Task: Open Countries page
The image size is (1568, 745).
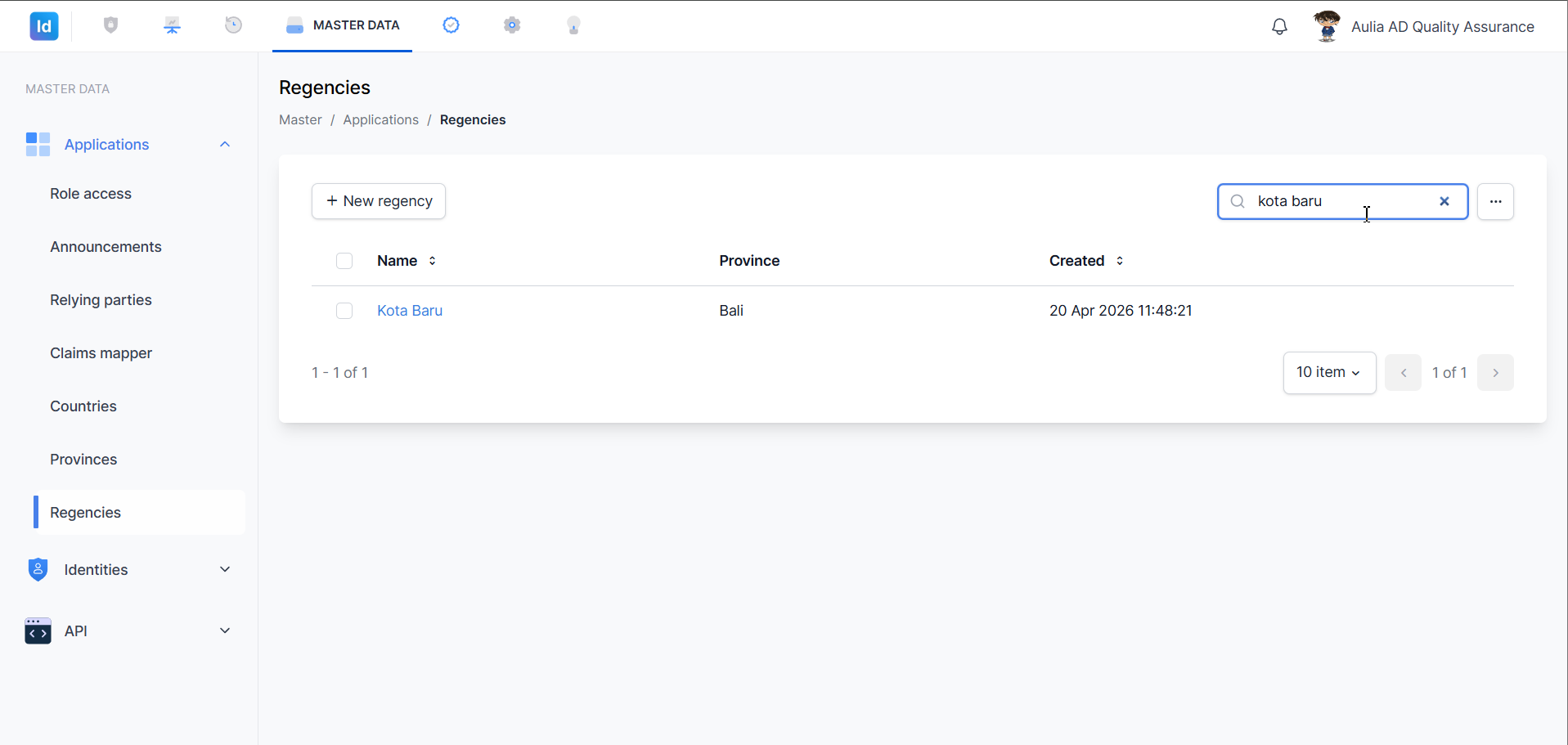Action: (x=83, y=406)
